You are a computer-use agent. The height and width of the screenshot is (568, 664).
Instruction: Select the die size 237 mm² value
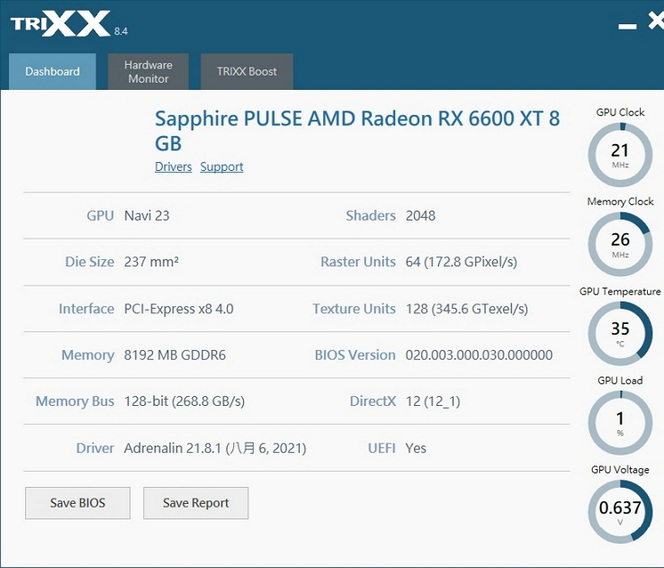[151, 262]
